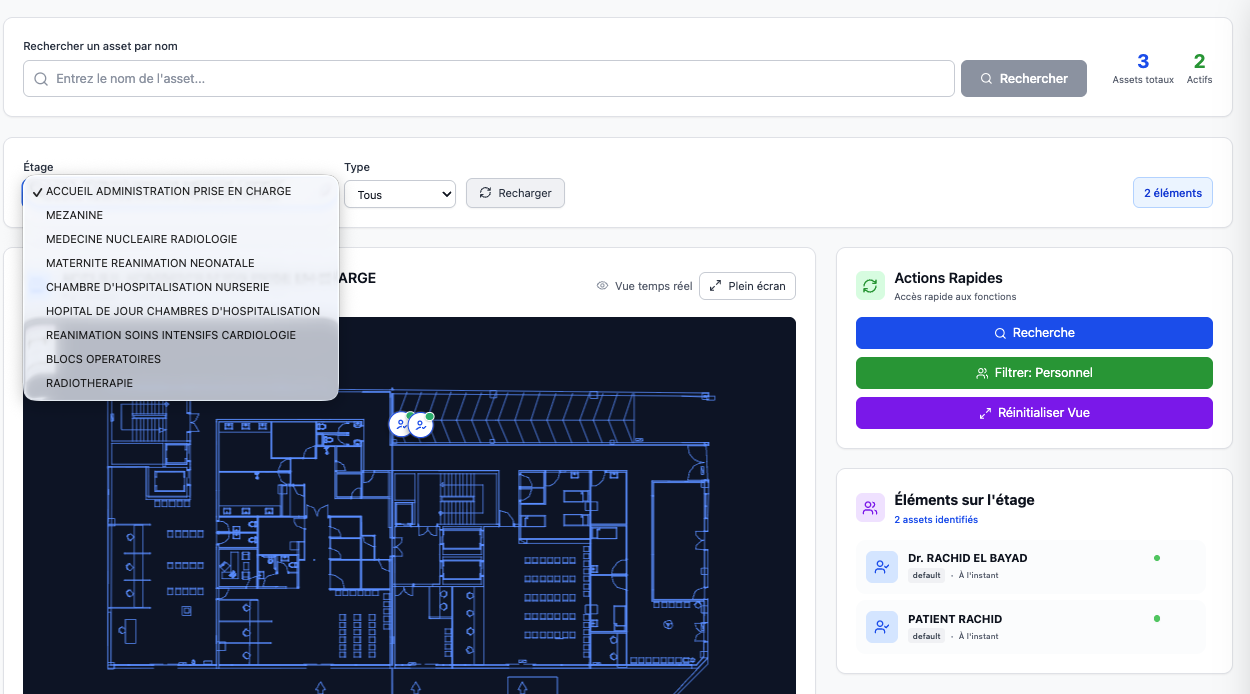
Task: Click the avatar icon for PATIENT RACHID
Action: click(x=881, y=627)
